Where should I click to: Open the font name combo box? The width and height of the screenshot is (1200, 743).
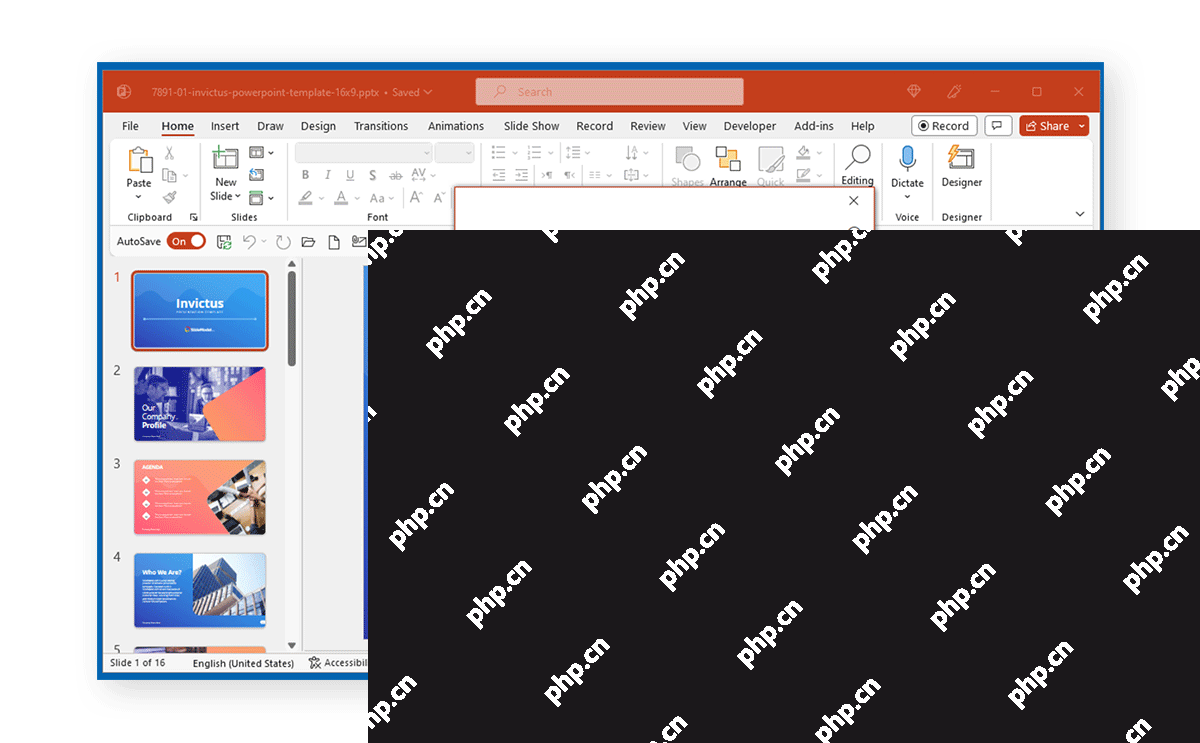(x=363, y=152)
